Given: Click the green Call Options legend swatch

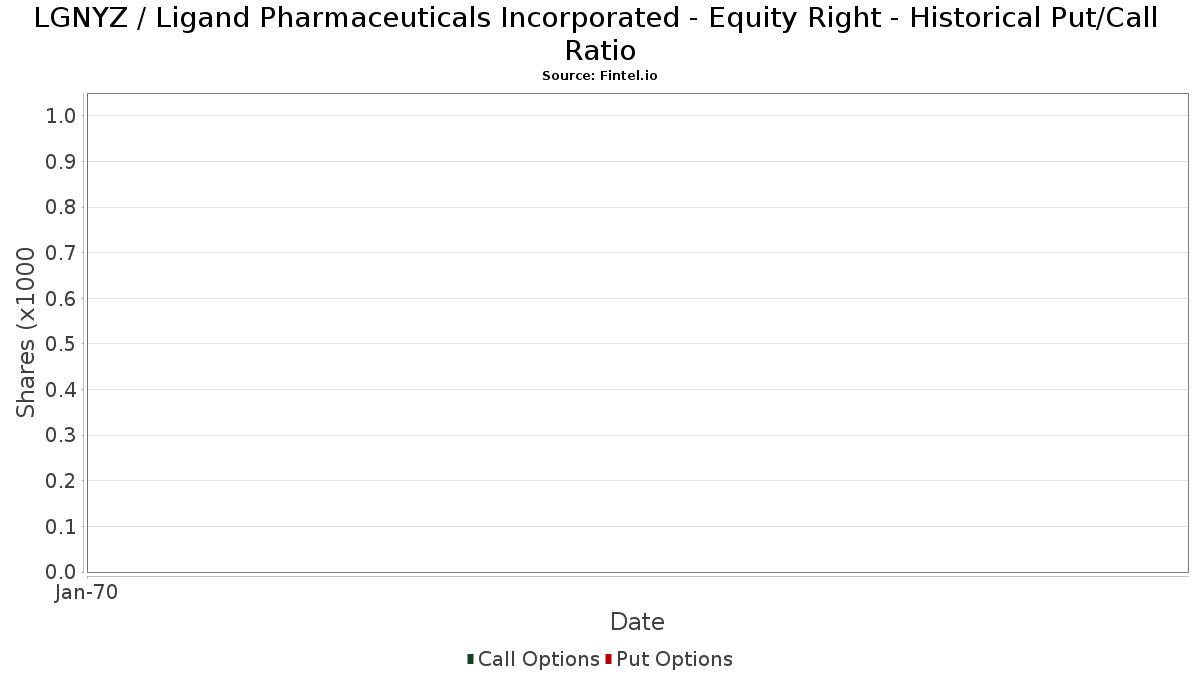Looking at the screenshot, I should [x=470, y=659].
